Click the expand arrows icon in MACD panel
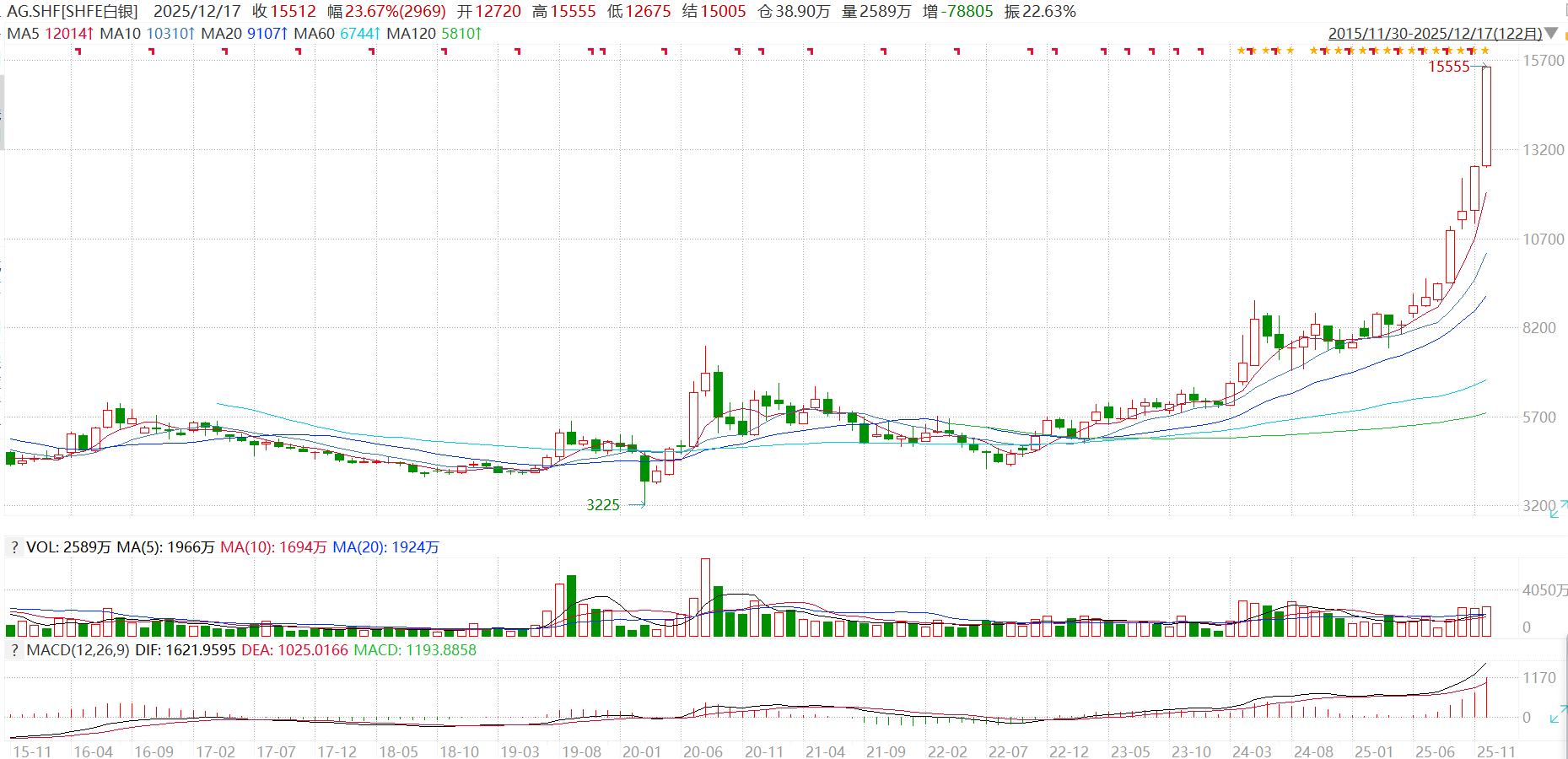Screen dimensions: 1568x759 pyautogui.click(x=1559, y=714)
